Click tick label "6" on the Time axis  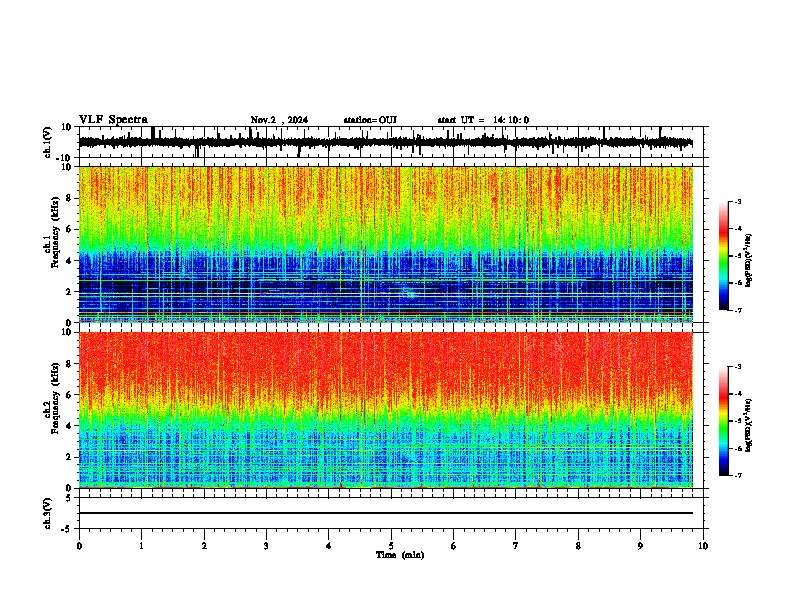pos(454,546)
